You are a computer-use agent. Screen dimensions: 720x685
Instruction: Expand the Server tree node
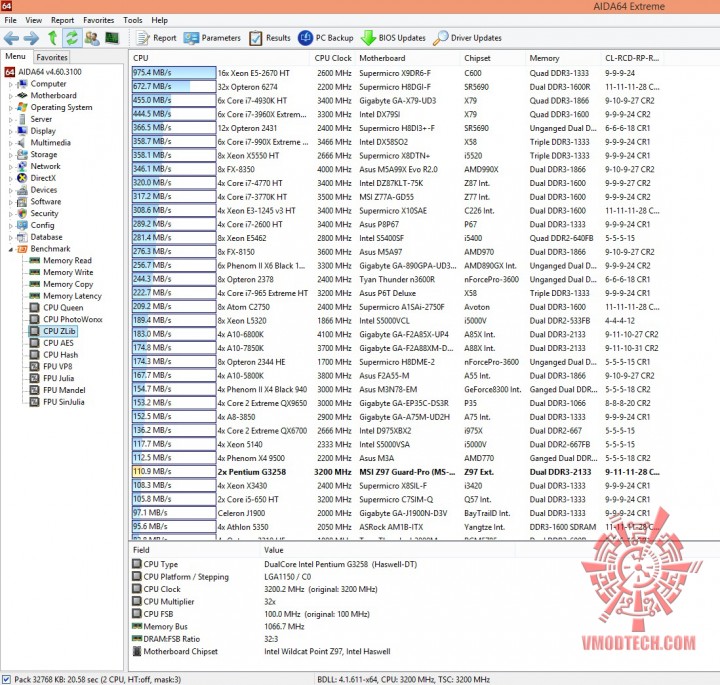pyautogui.click(x=10, y=120)
